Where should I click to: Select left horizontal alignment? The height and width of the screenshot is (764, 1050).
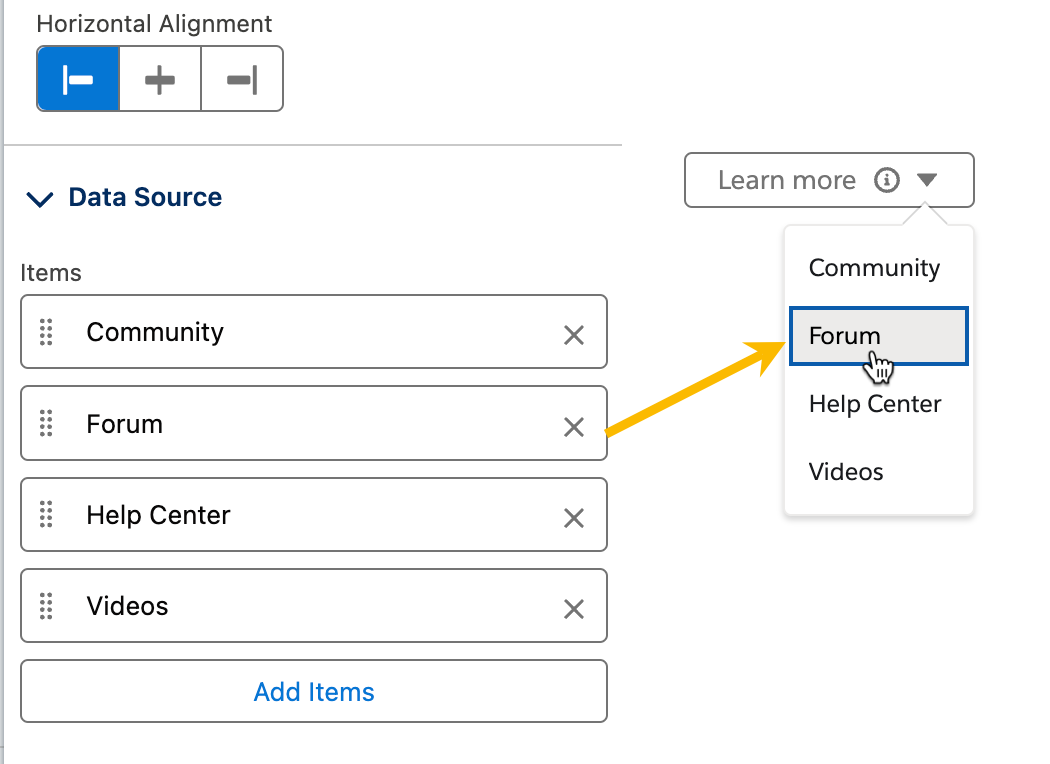point(78,79)
